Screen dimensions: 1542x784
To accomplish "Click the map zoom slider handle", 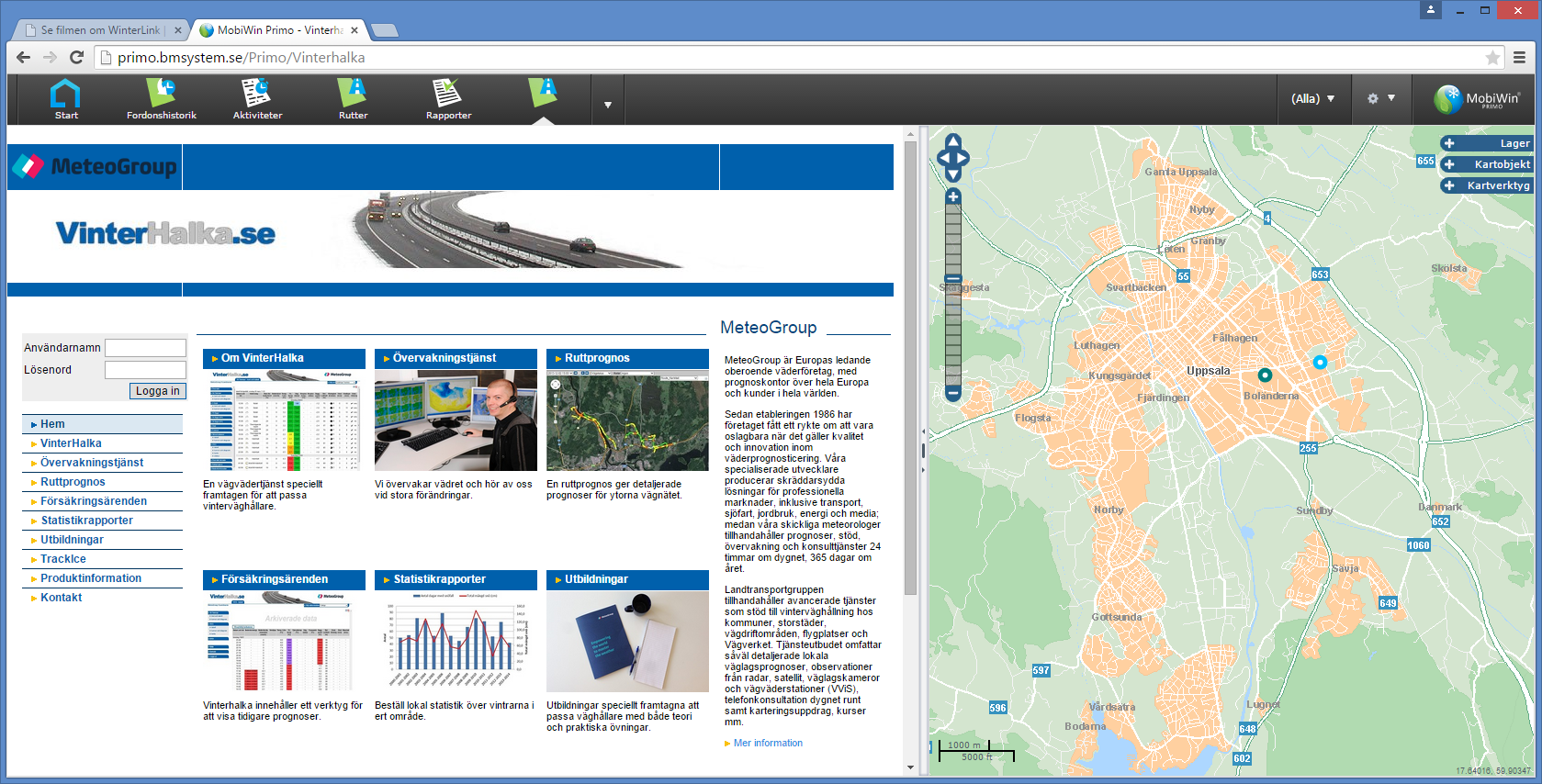I will [953, 278].
